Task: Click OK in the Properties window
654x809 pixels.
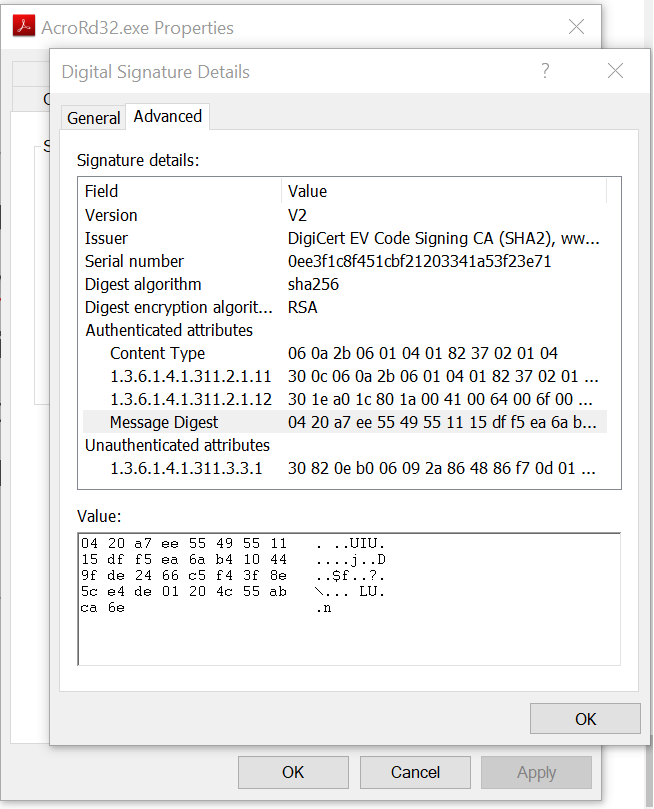Action: point(293,772)
